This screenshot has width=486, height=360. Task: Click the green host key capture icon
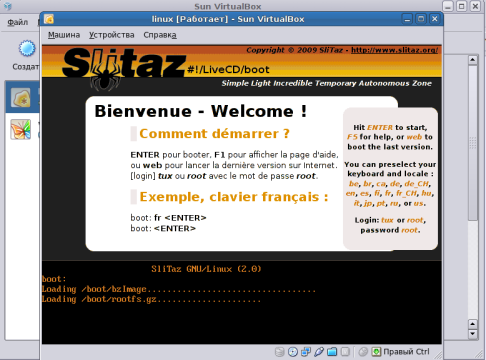376,352
